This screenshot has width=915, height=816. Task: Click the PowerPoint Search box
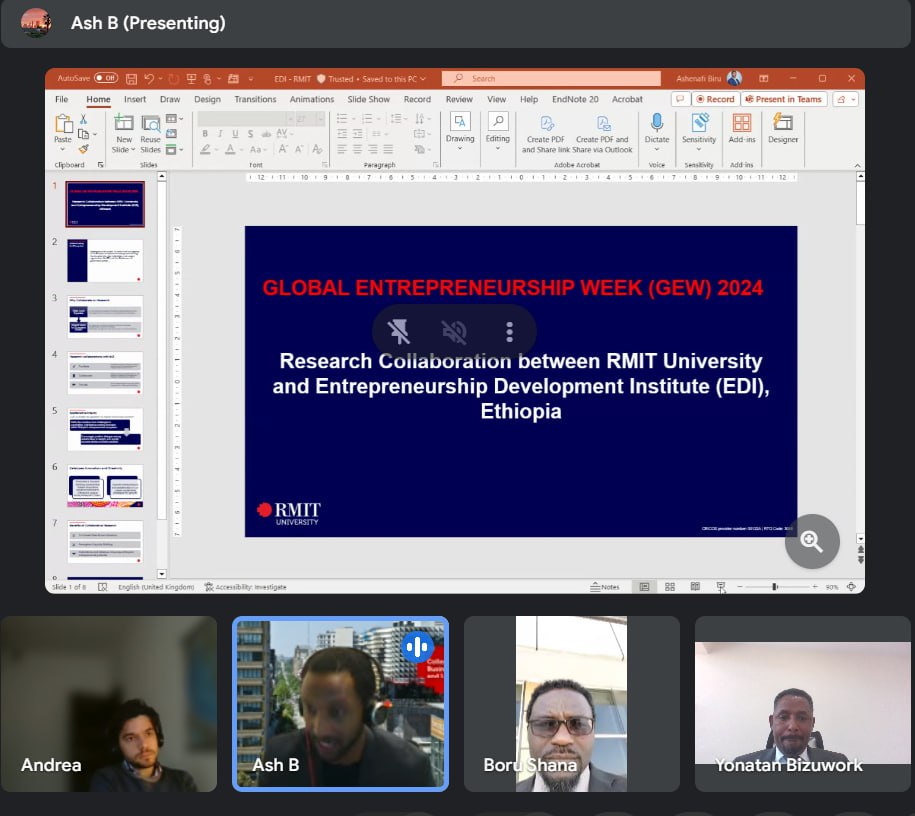[x=551, y=78]
